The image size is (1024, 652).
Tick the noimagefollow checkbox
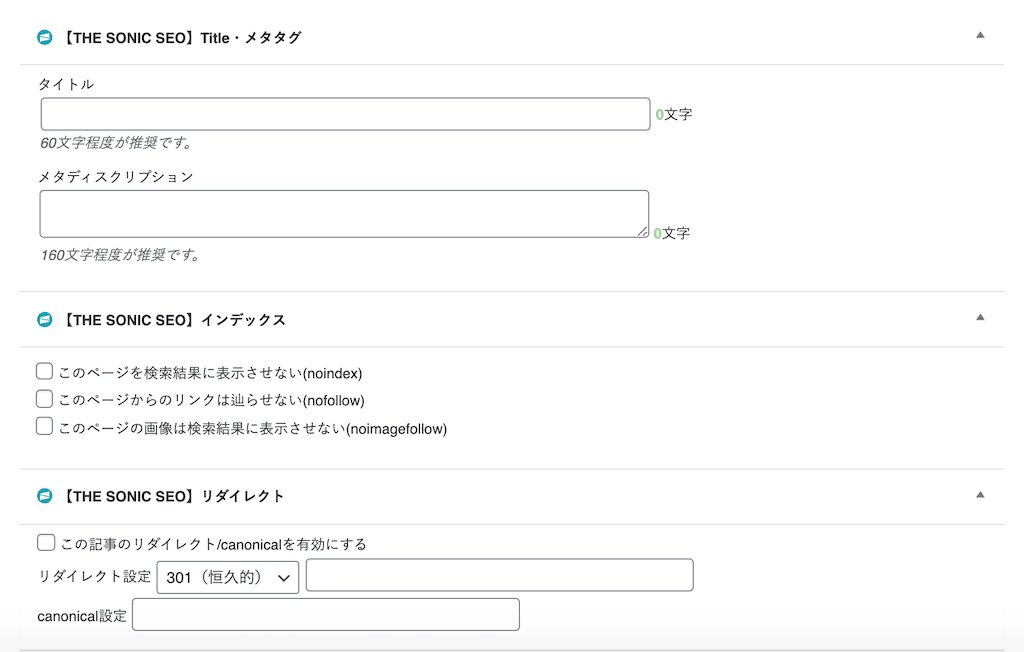pos(44,426)
